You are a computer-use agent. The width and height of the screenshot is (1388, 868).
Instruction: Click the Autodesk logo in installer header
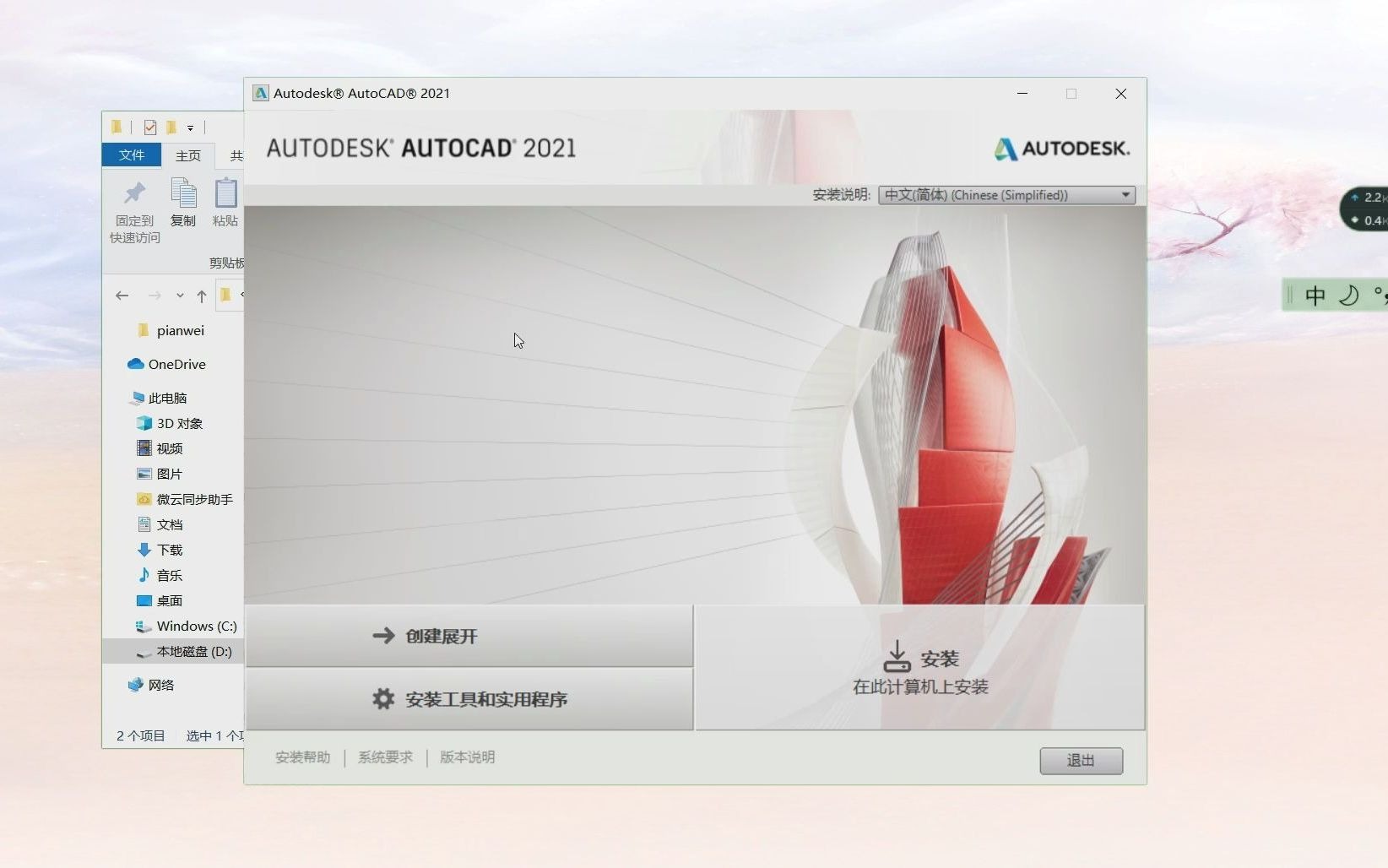pos(1061,149)
